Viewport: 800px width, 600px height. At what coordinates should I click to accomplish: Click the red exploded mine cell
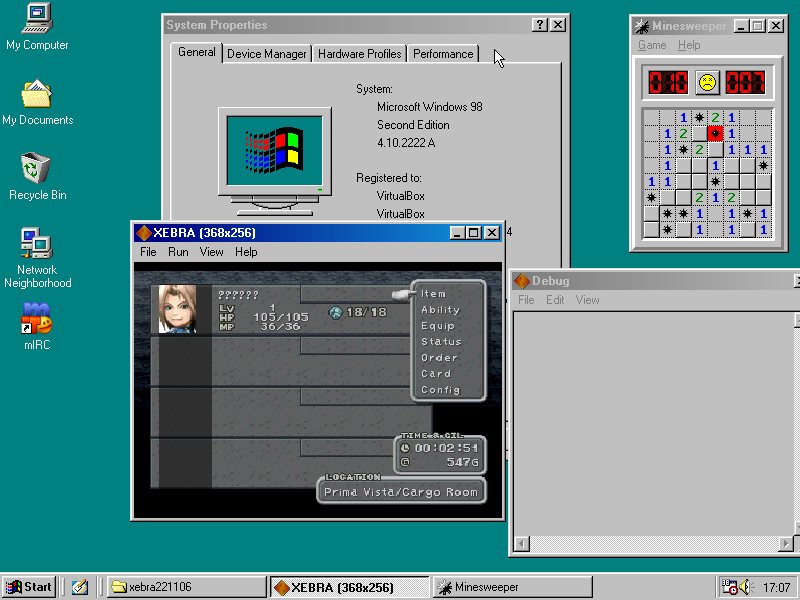click(x=715, y=134)
